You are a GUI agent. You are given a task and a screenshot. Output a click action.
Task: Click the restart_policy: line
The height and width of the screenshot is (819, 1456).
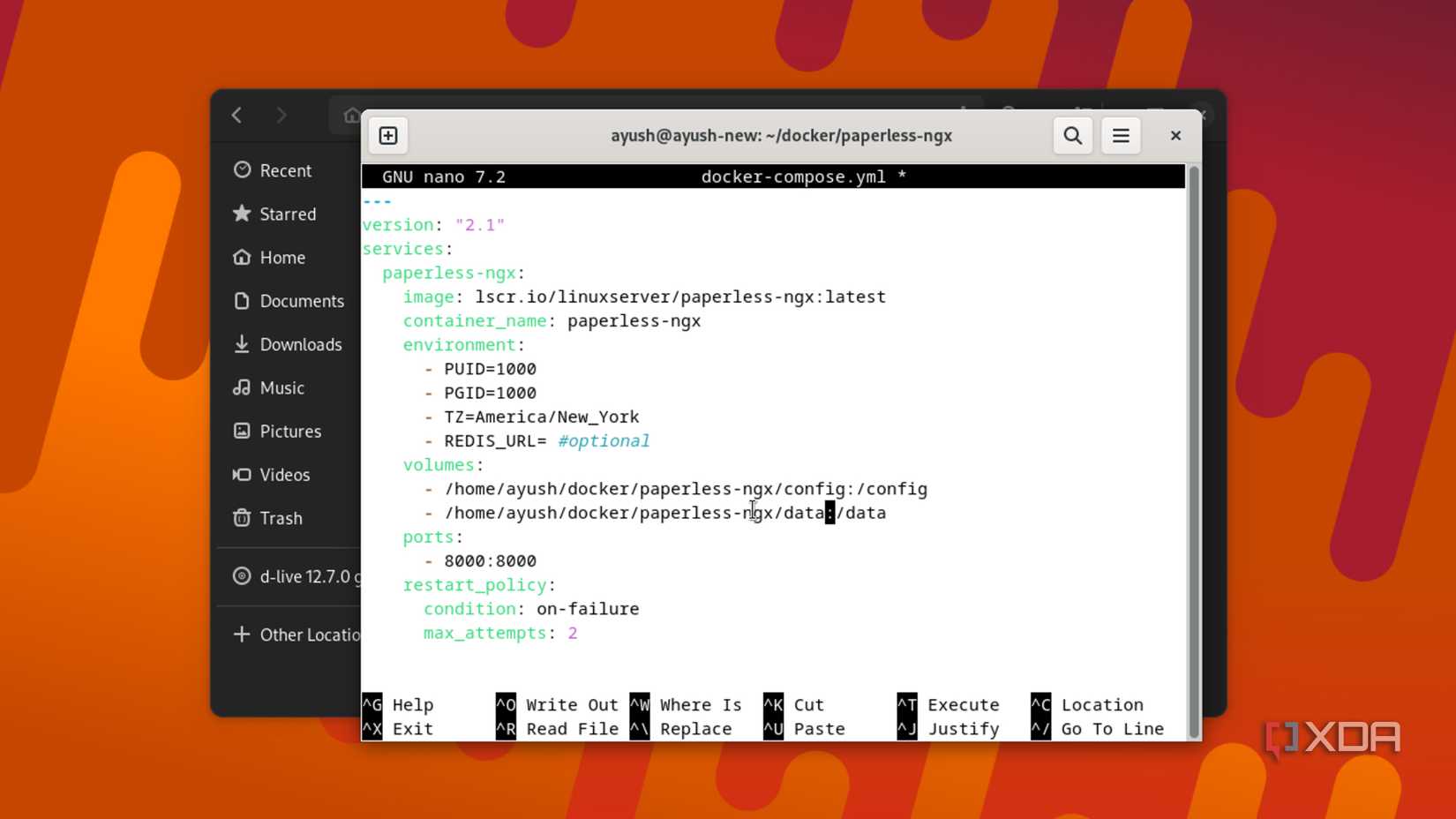(479, 585)
